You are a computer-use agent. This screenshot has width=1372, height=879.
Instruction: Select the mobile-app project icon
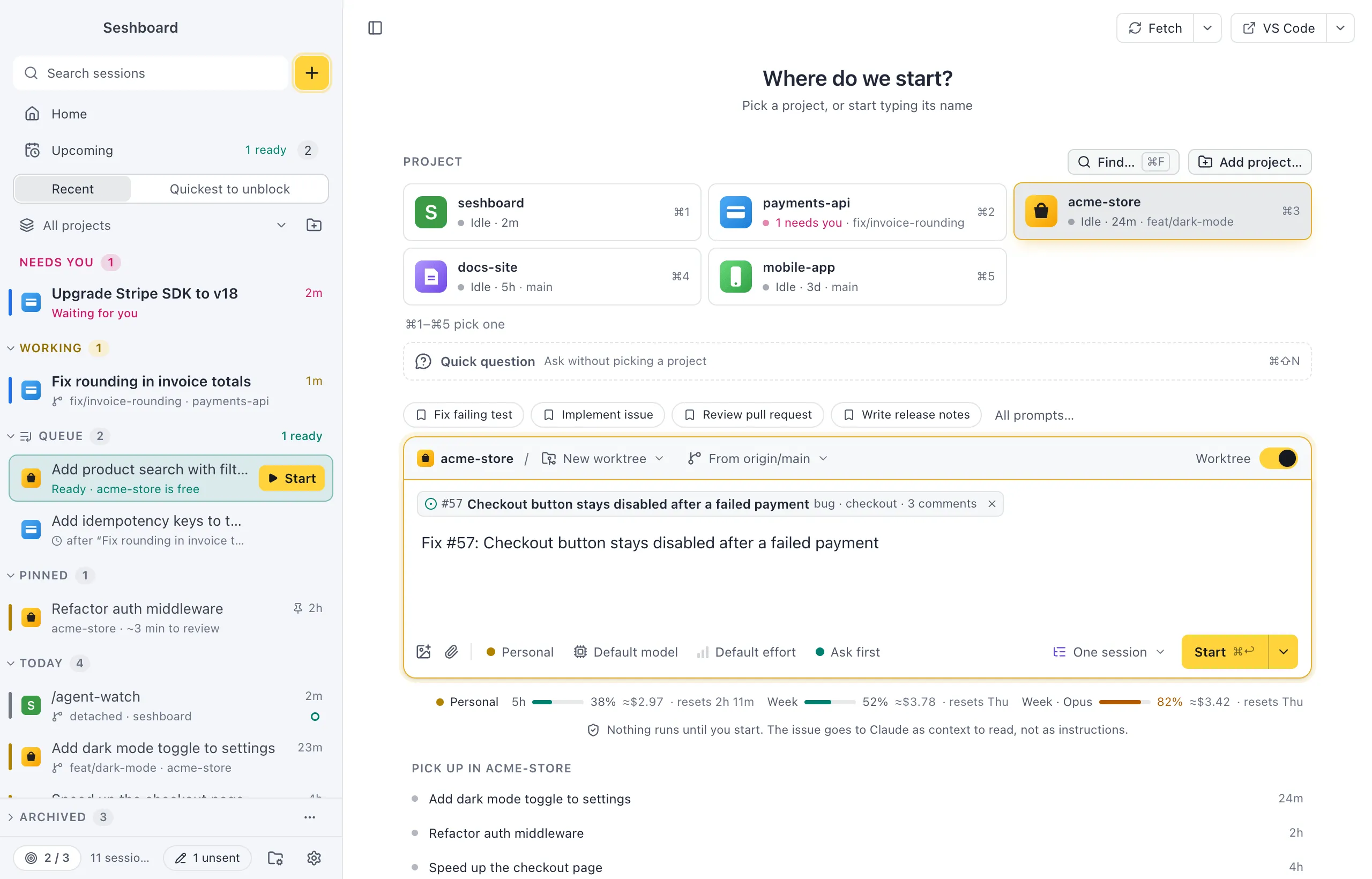(x=736, y=277)
